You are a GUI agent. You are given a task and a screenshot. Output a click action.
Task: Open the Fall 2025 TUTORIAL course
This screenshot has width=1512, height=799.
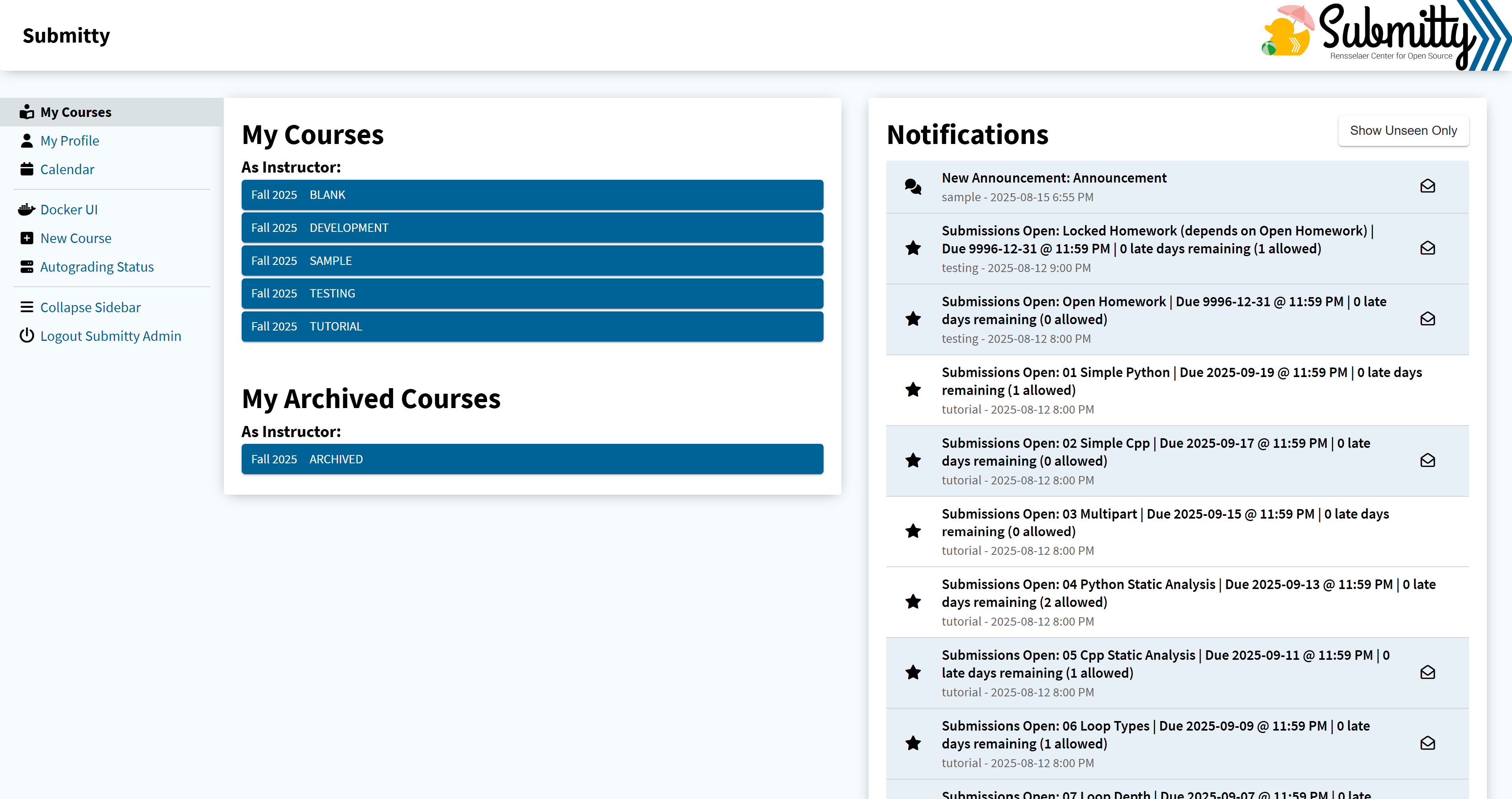click(532, 326)
